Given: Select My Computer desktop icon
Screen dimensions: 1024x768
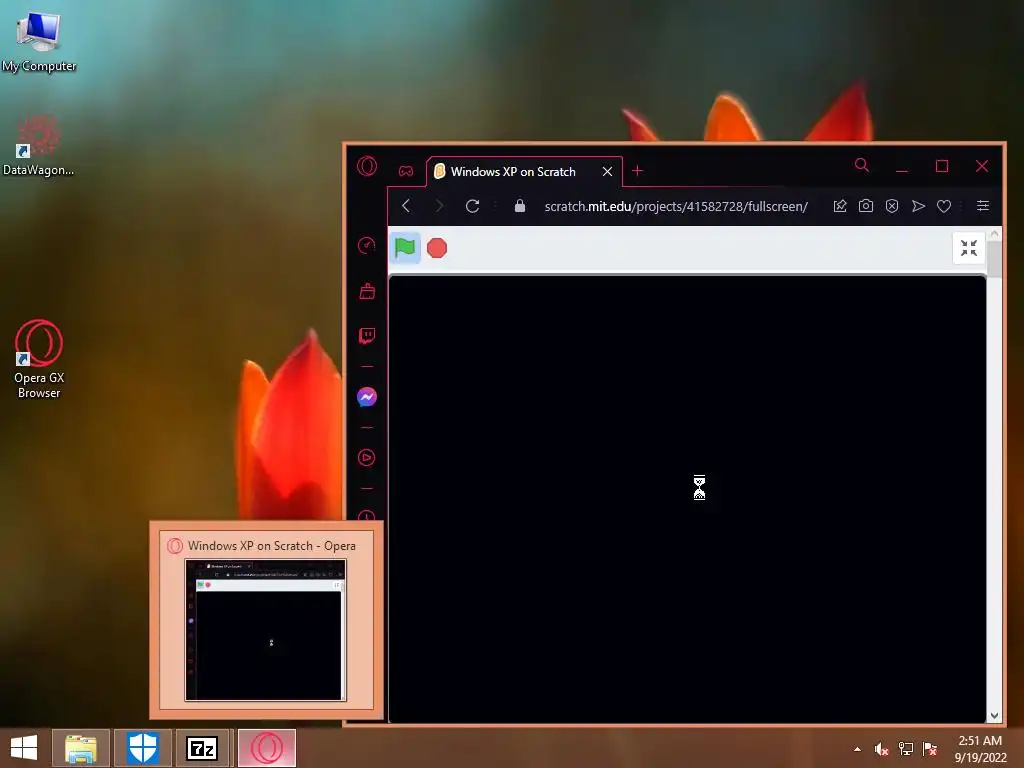Looking at the screenshot, I should pyautogui.click(x=39, y=41).
